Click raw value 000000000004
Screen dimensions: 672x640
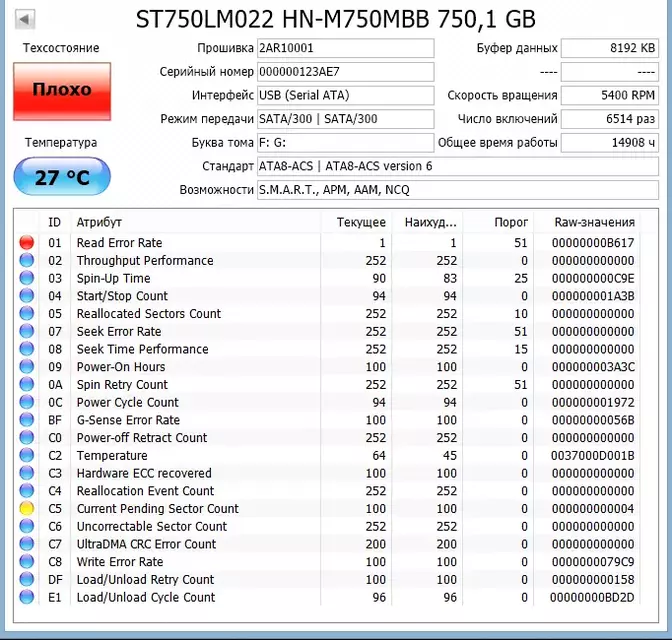click(593, 508)
